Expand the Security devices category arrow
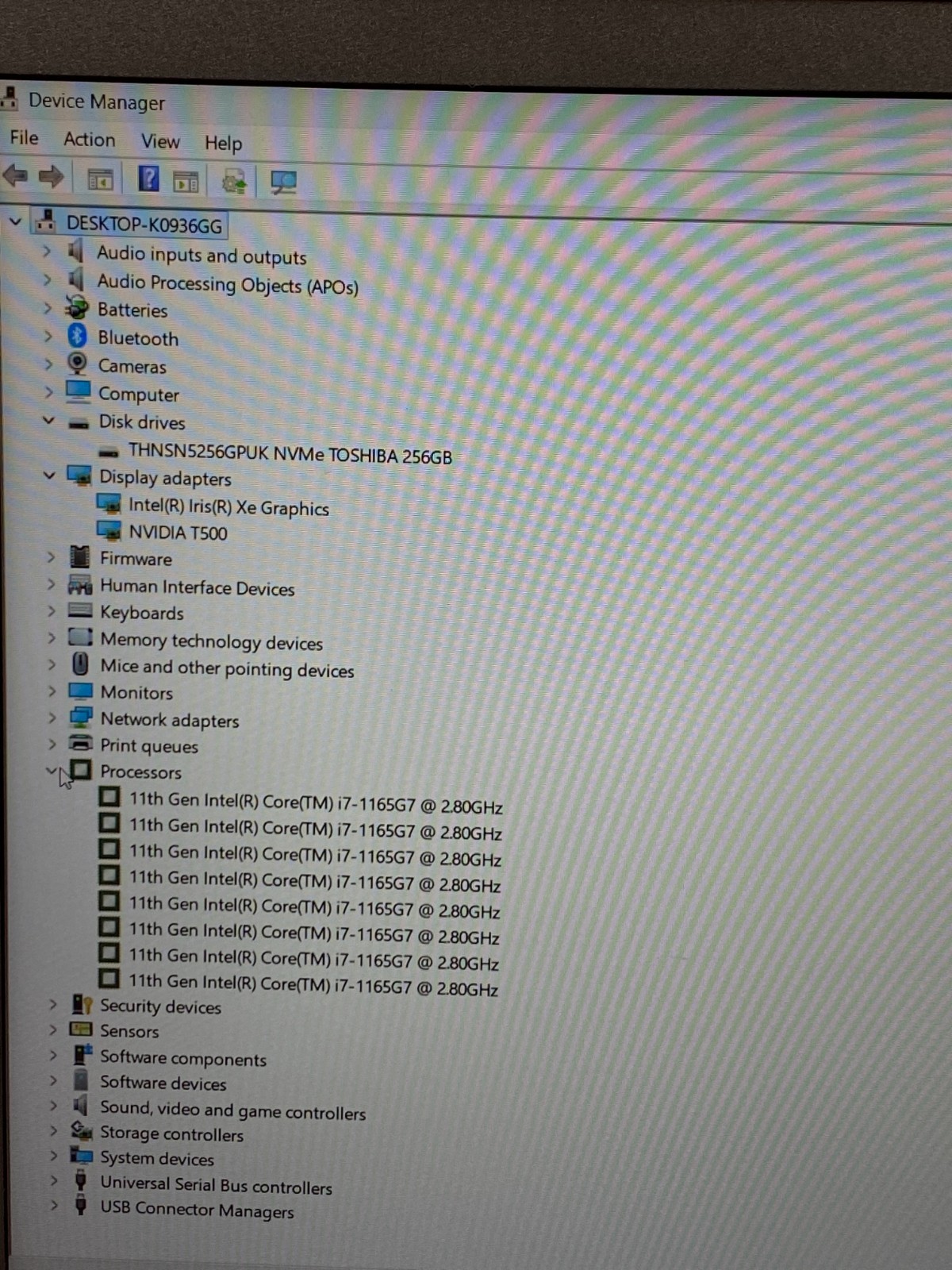This screenshot has height=1270, width=952. [53, 1004]
